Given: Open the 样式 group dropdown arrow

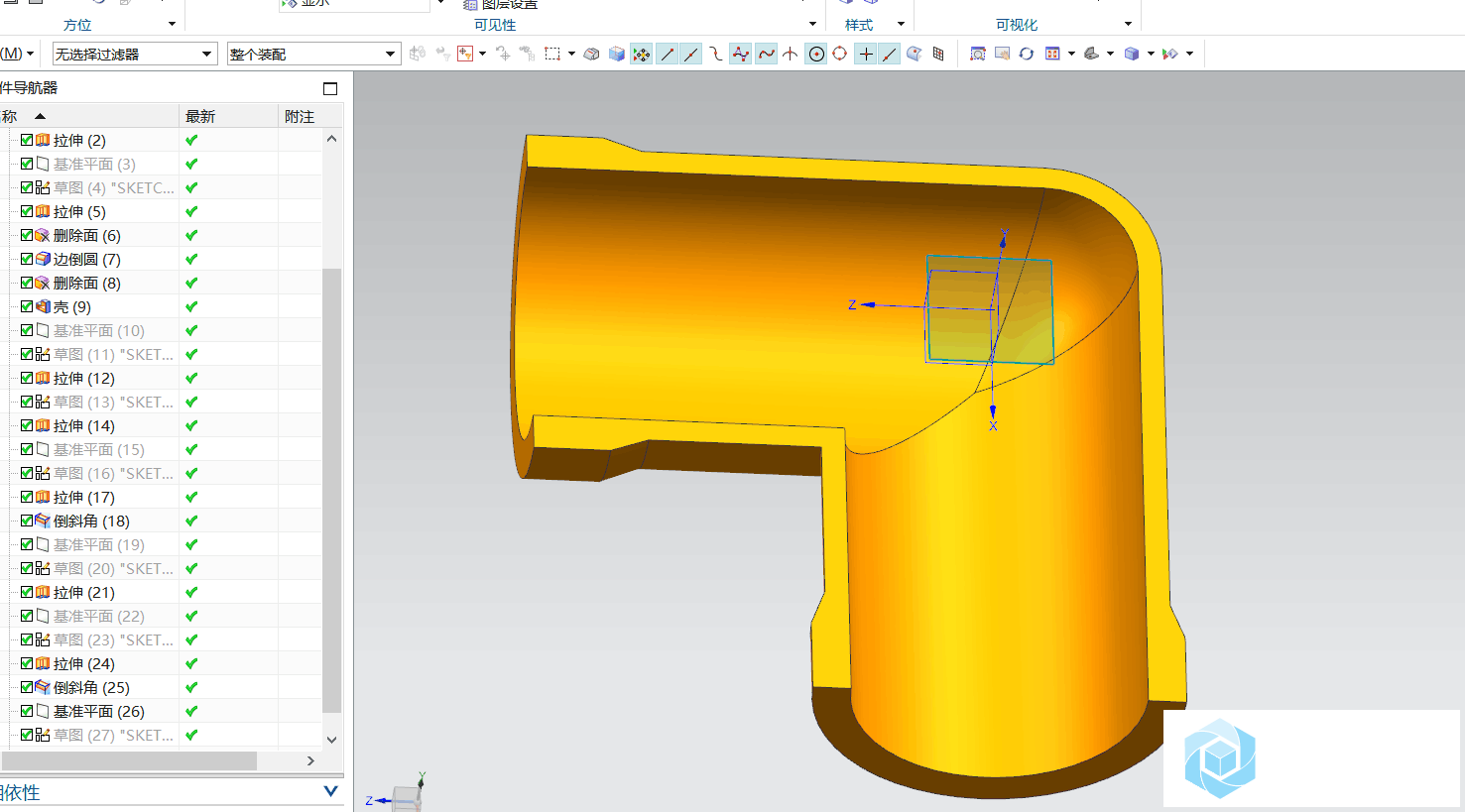Looking at the screenshot, I should [901, 24].
